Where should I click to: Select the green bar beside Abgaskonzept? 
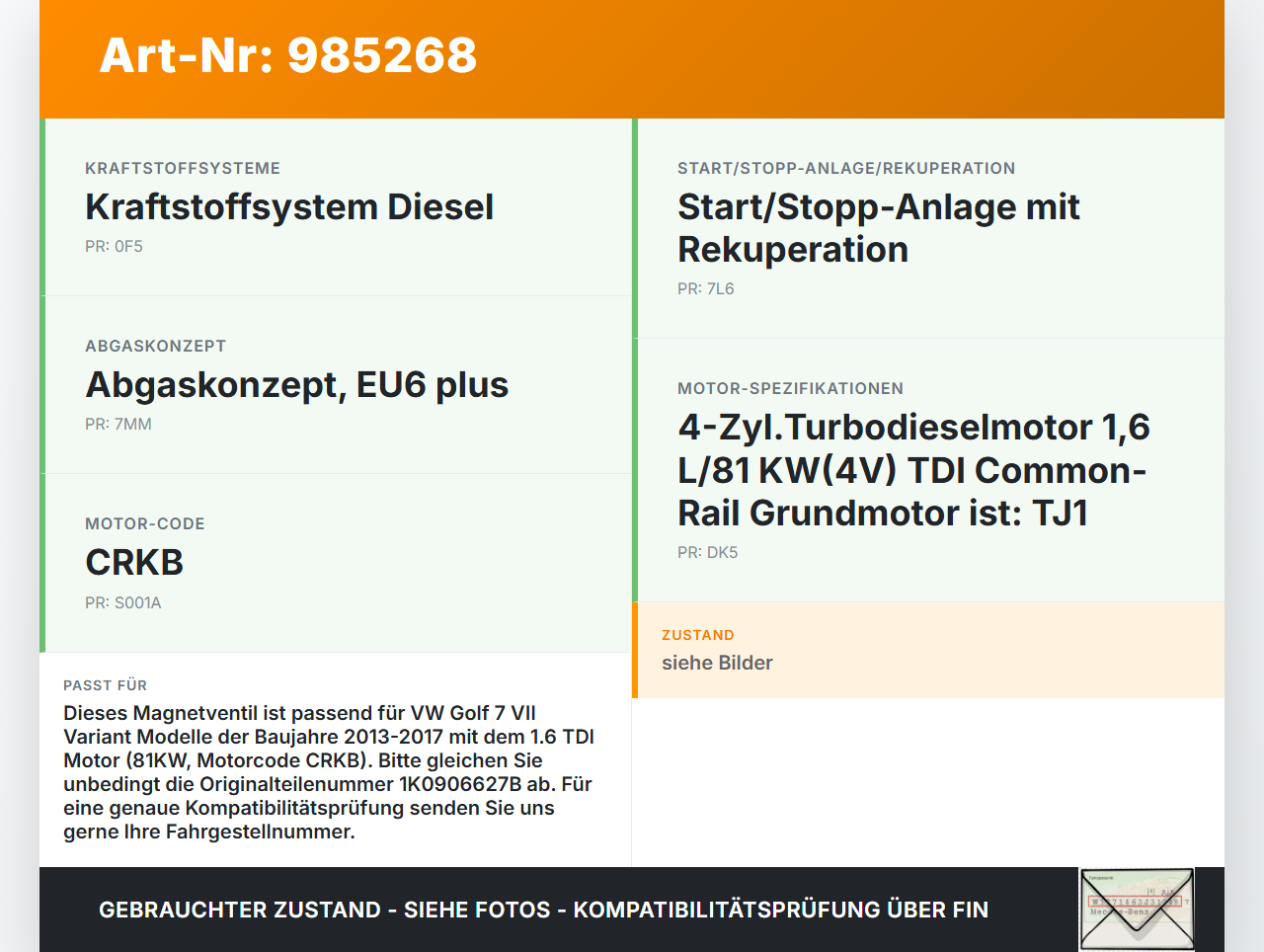(x=41, y=384)
